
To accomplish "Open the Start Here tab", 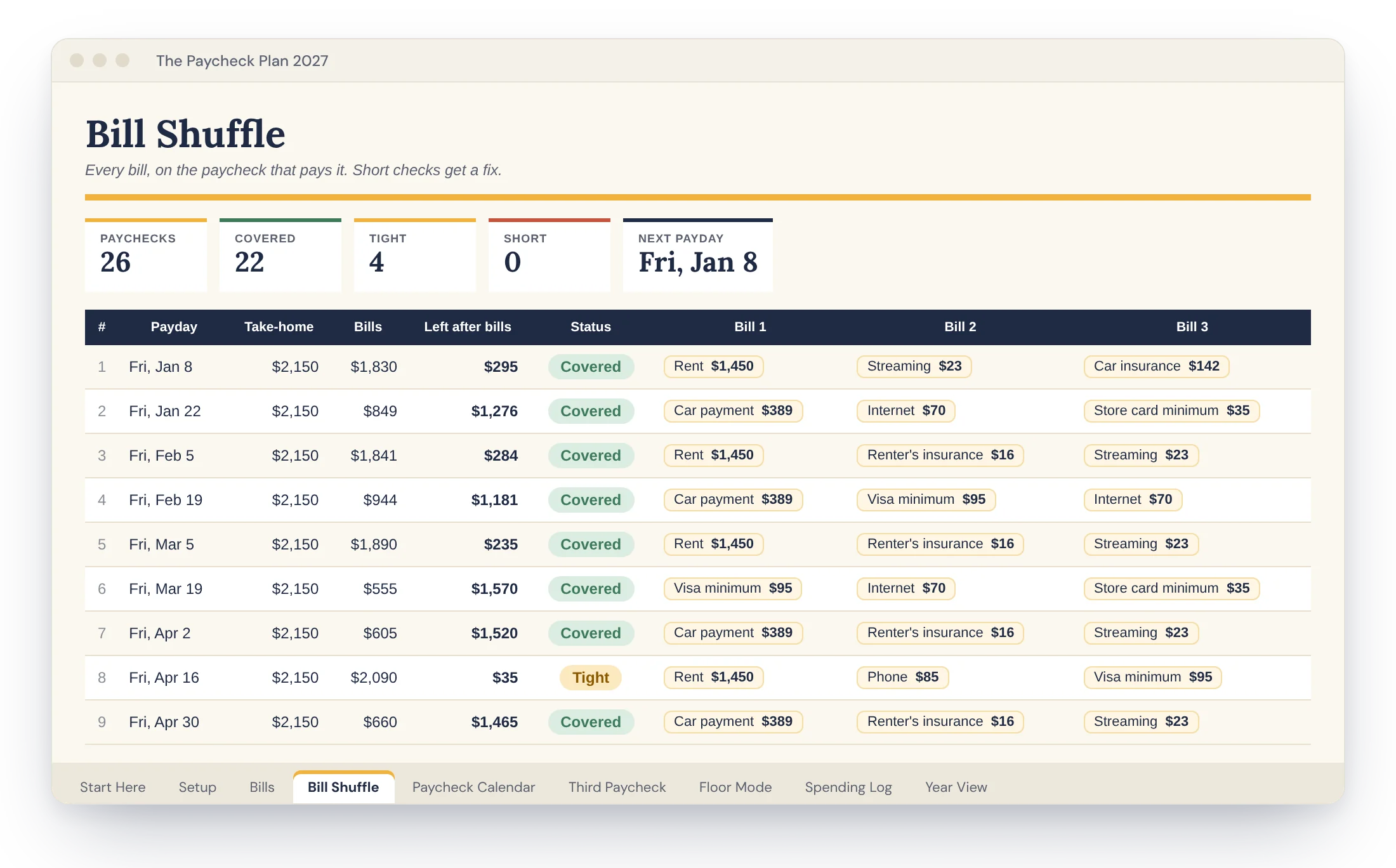I will coord(112,787).
